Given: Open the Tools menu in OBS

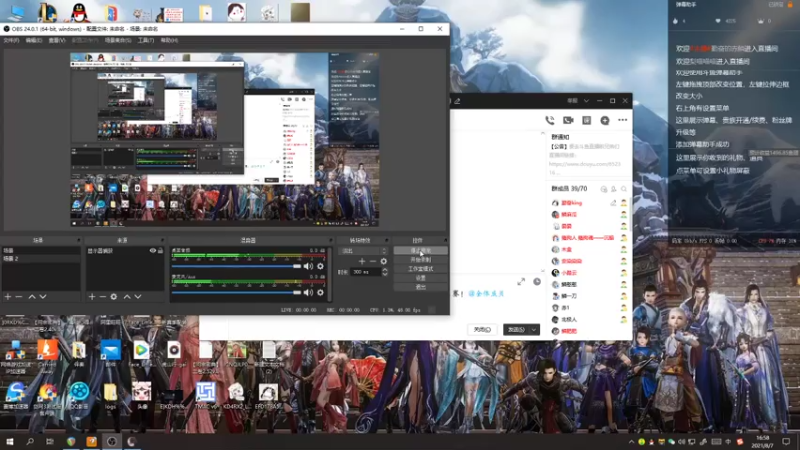Looking at the screenshot, I should 145,40.
